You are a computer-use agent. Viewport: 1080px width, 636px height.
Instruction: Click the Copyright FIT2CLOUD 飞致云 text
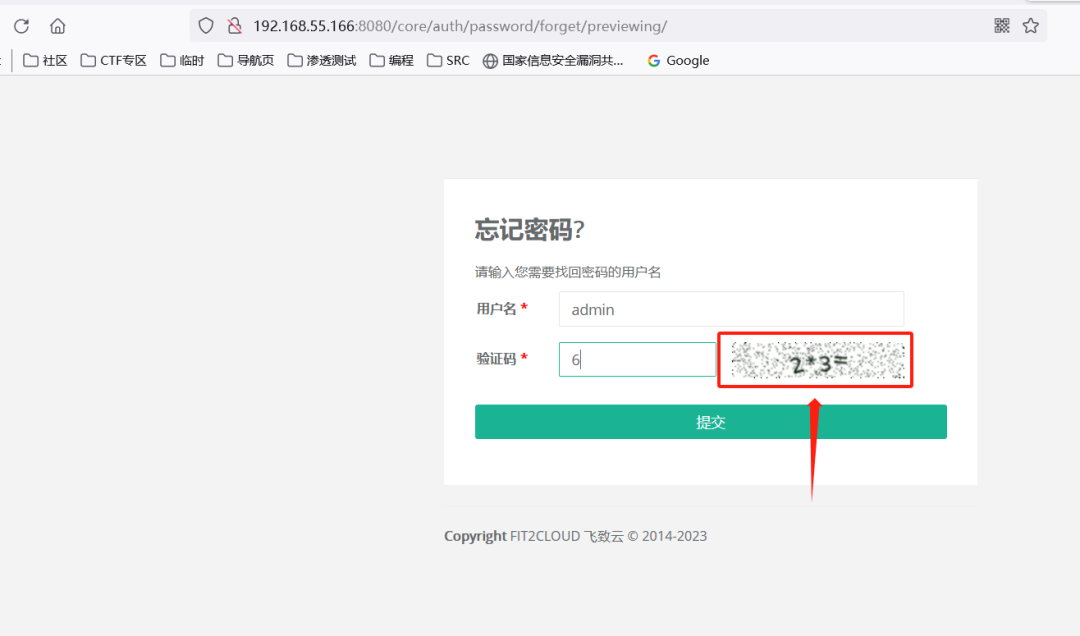575,535
